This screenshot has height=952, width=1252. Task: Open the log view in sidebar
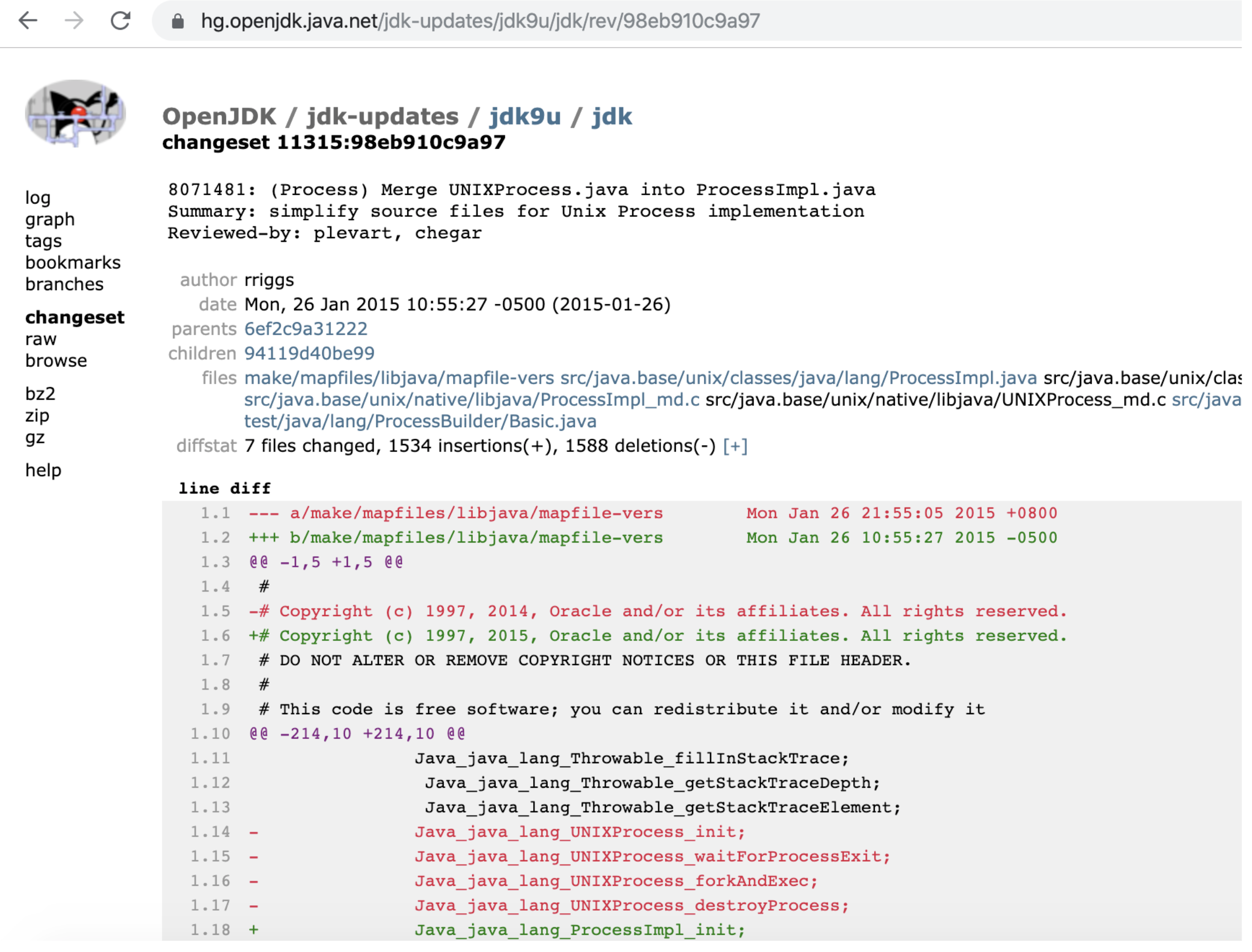click(x=38, y=199)
